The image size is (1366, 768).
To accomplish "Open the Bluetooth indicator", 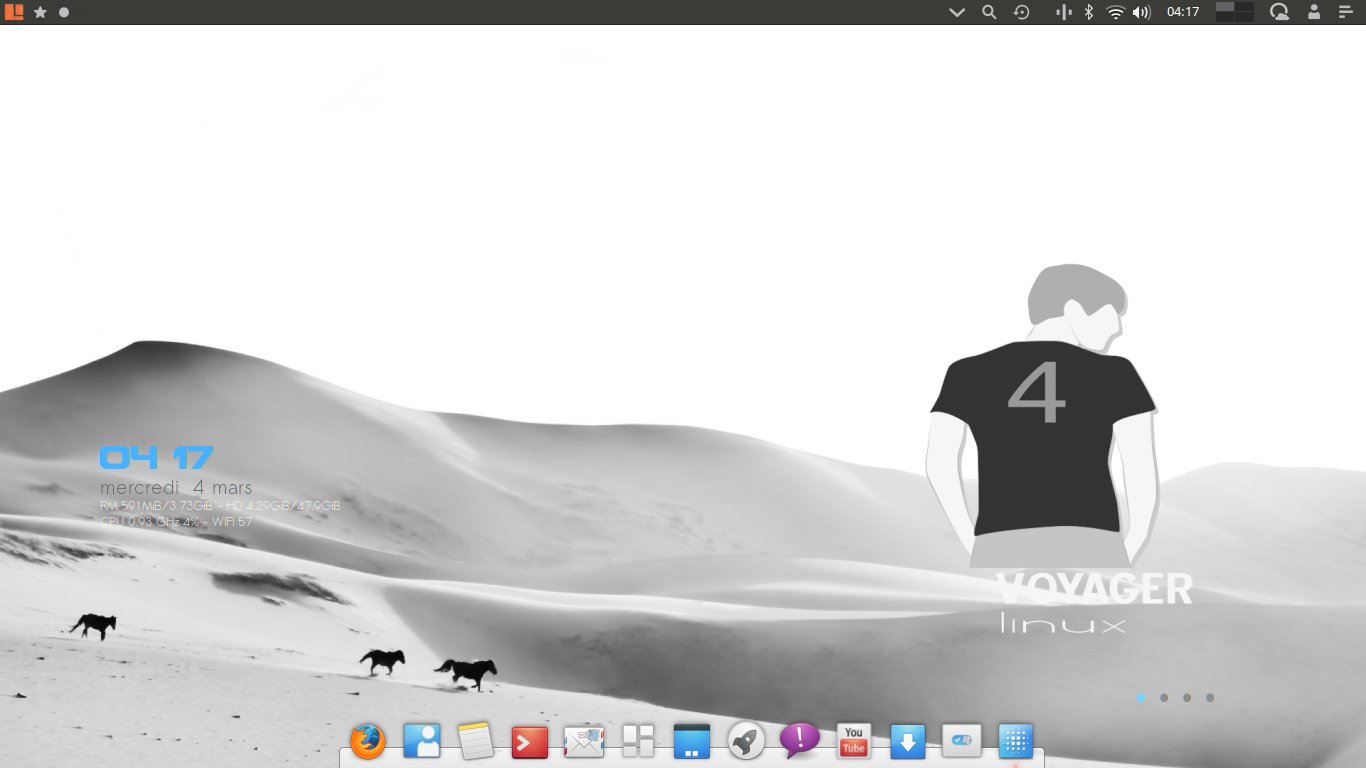I will point(1090,12).
